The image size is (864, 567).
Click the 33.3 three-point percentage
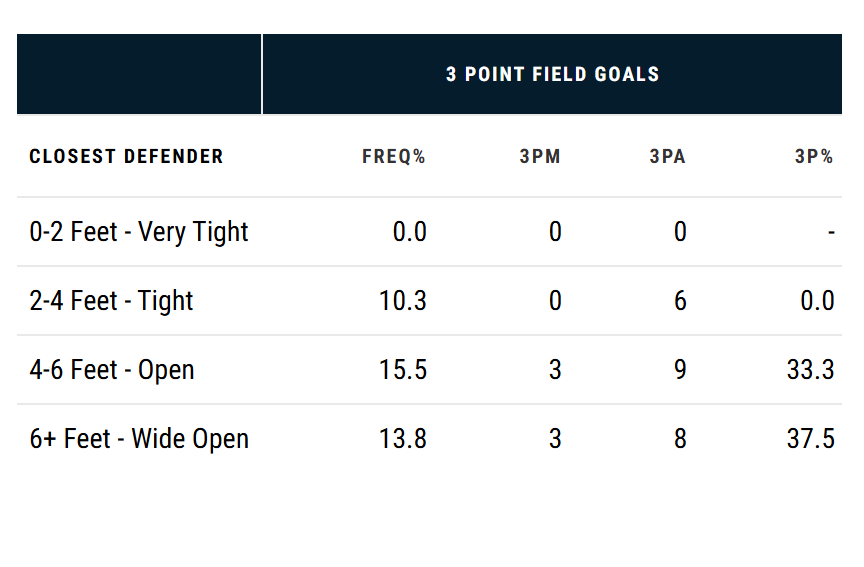tap(810, 370)
